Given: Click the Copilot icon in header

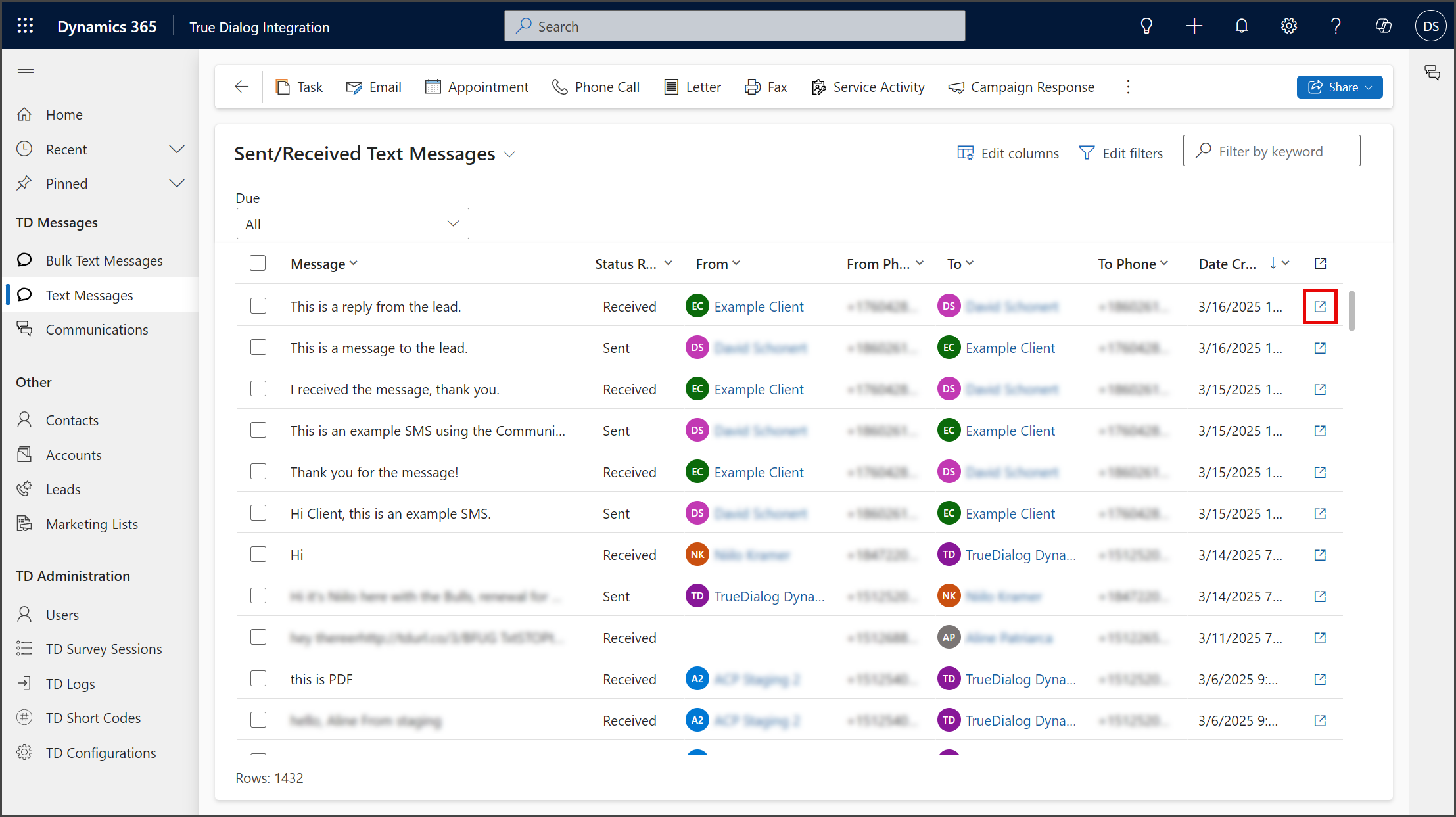Looking at the screenshot, I should tap(1383, 26).
